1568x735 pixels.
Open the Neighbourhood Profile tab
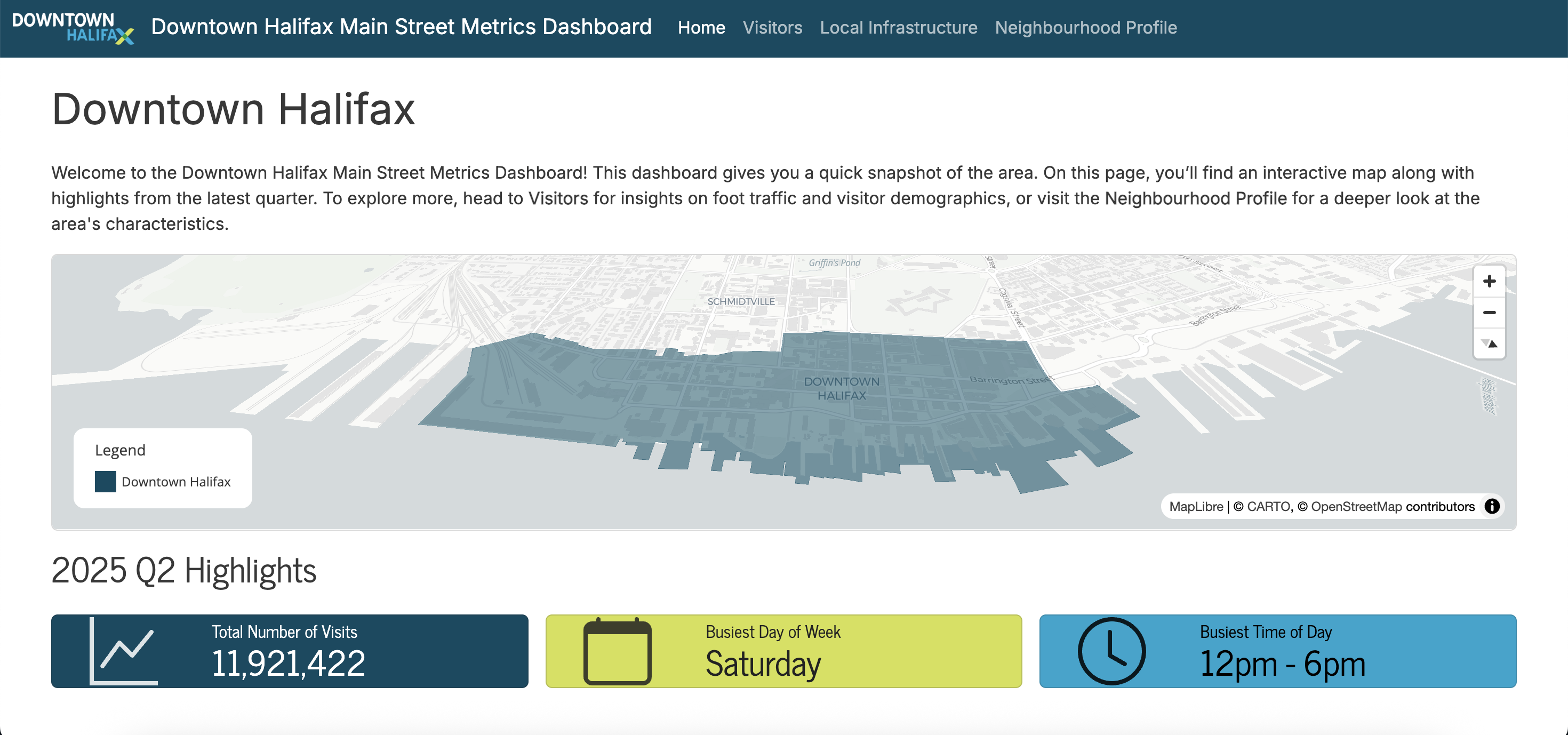coord(1085,27)
